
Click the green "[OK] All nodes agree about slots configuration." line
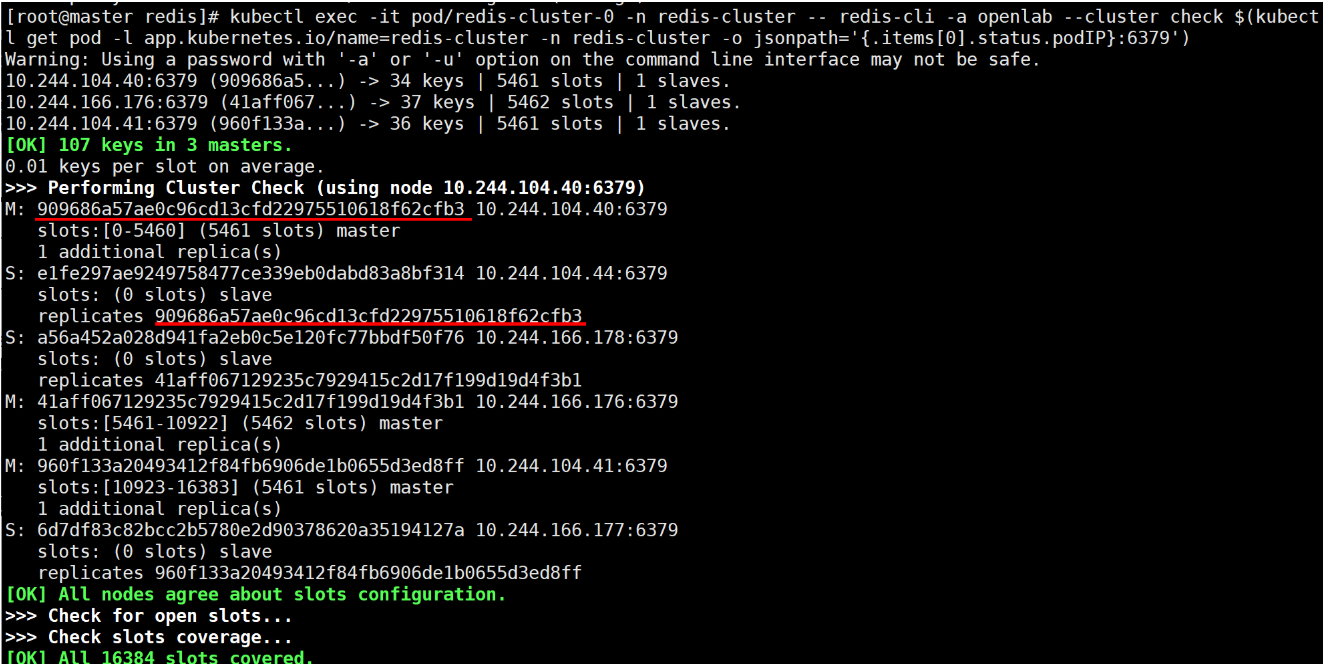pos(256,594)
